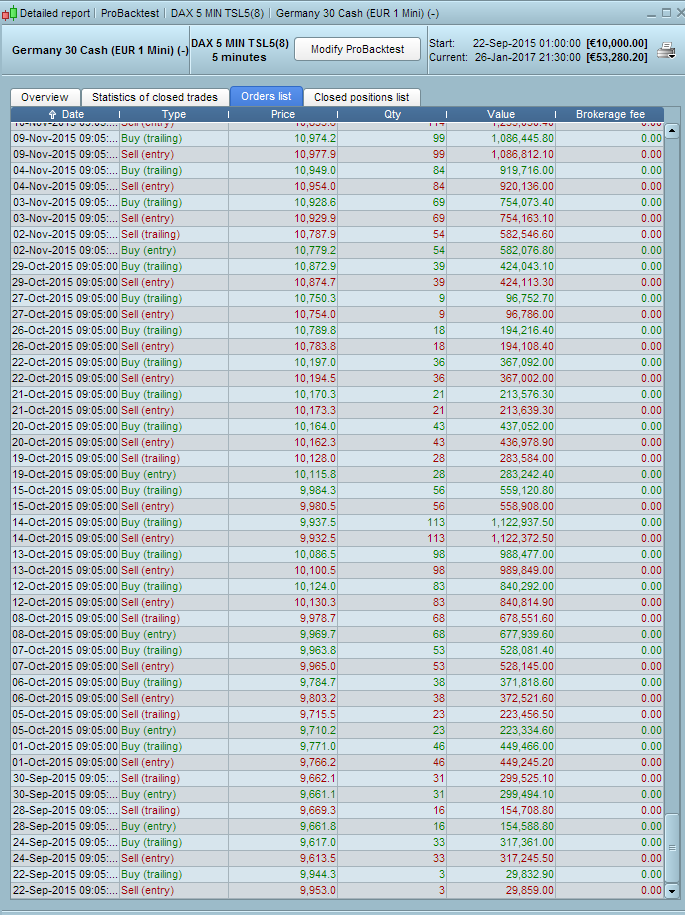Click the printer icon in header
The height and width of the screenshot is (915, 685).
pyautogui.click(x=666, y=51)
